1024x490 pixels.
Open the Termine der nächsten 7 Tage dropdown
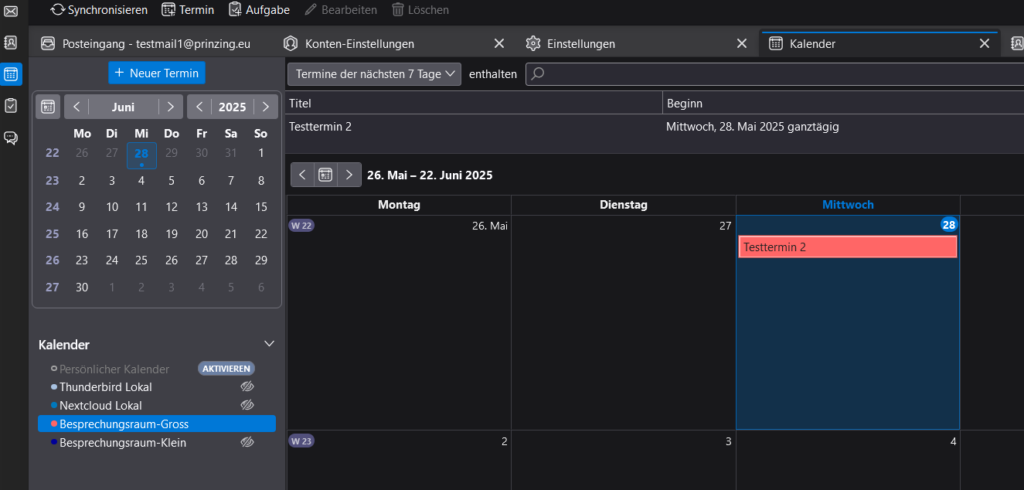(375, 74)
